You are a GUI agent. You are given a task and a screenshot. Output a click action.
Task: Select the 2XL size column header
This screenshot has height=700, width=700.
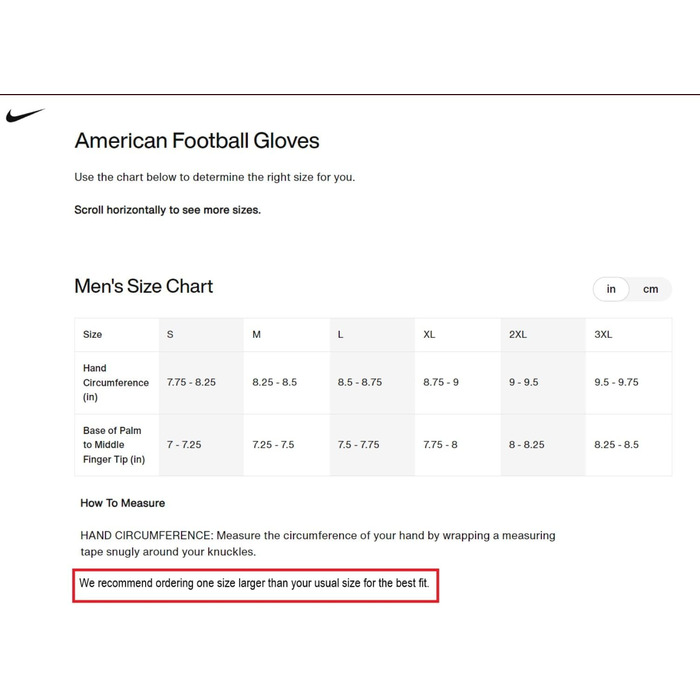tap(543, 334)
